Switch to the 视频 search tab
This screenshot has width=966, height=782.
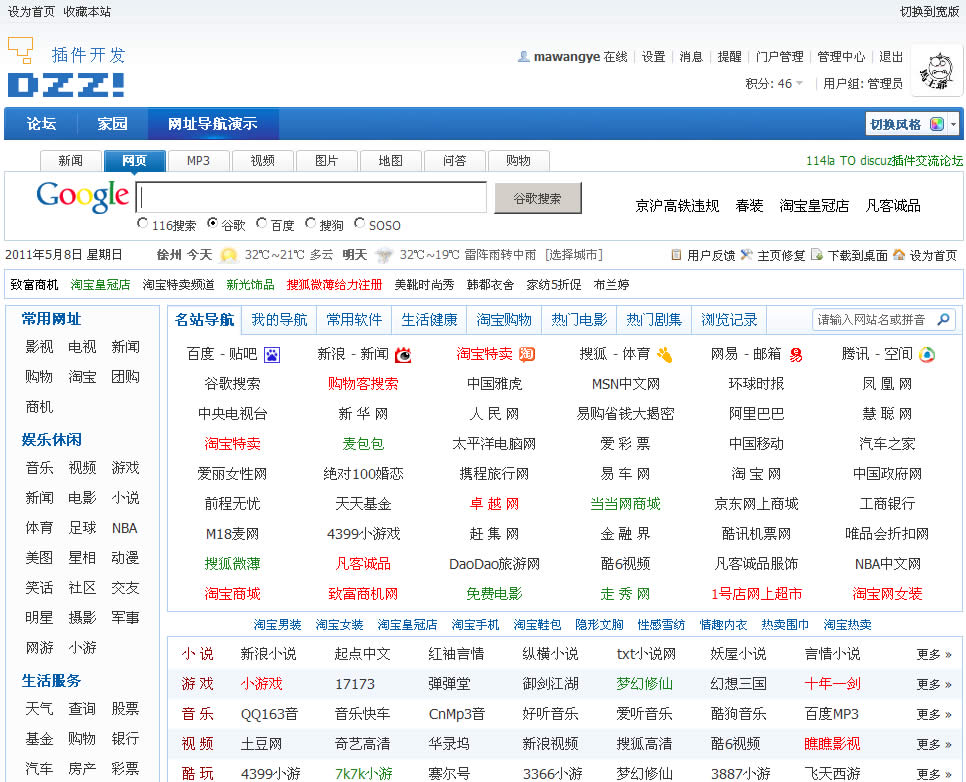tap(262, 161)
